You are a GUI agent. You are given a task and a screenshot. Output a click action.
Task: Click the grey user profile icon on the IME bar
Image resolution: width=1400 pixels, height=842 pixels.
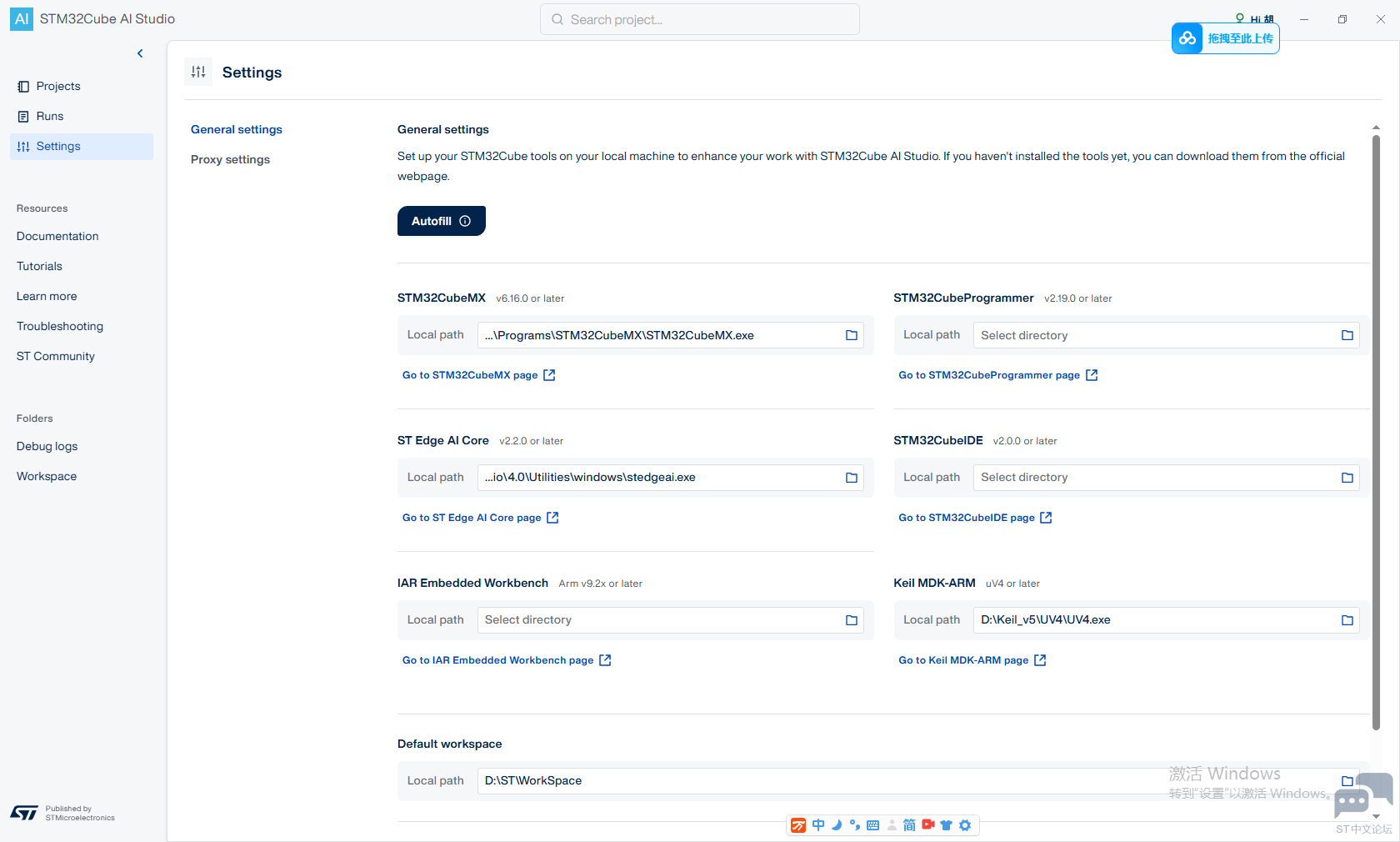892,825
